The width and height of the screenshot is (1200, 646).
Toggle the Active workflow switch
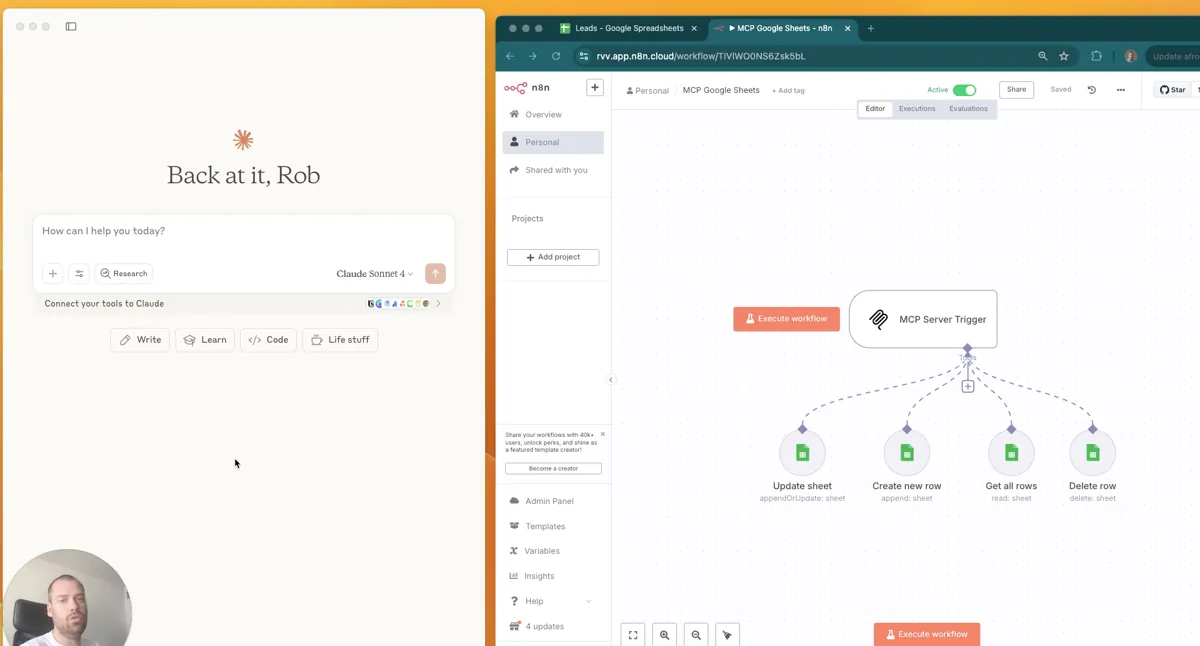(964, 90)
